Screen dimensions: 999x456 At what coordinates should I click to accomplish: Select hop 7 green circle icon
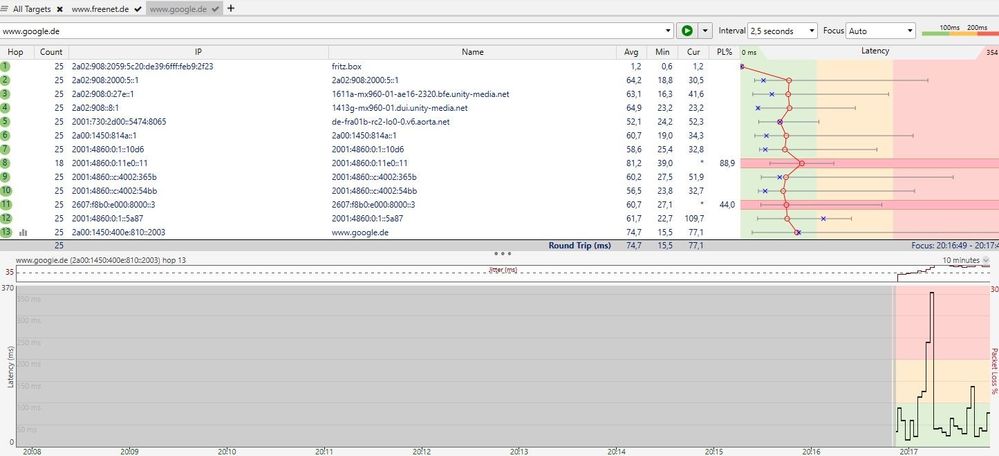pyautogui.click(x=5, y=149)
